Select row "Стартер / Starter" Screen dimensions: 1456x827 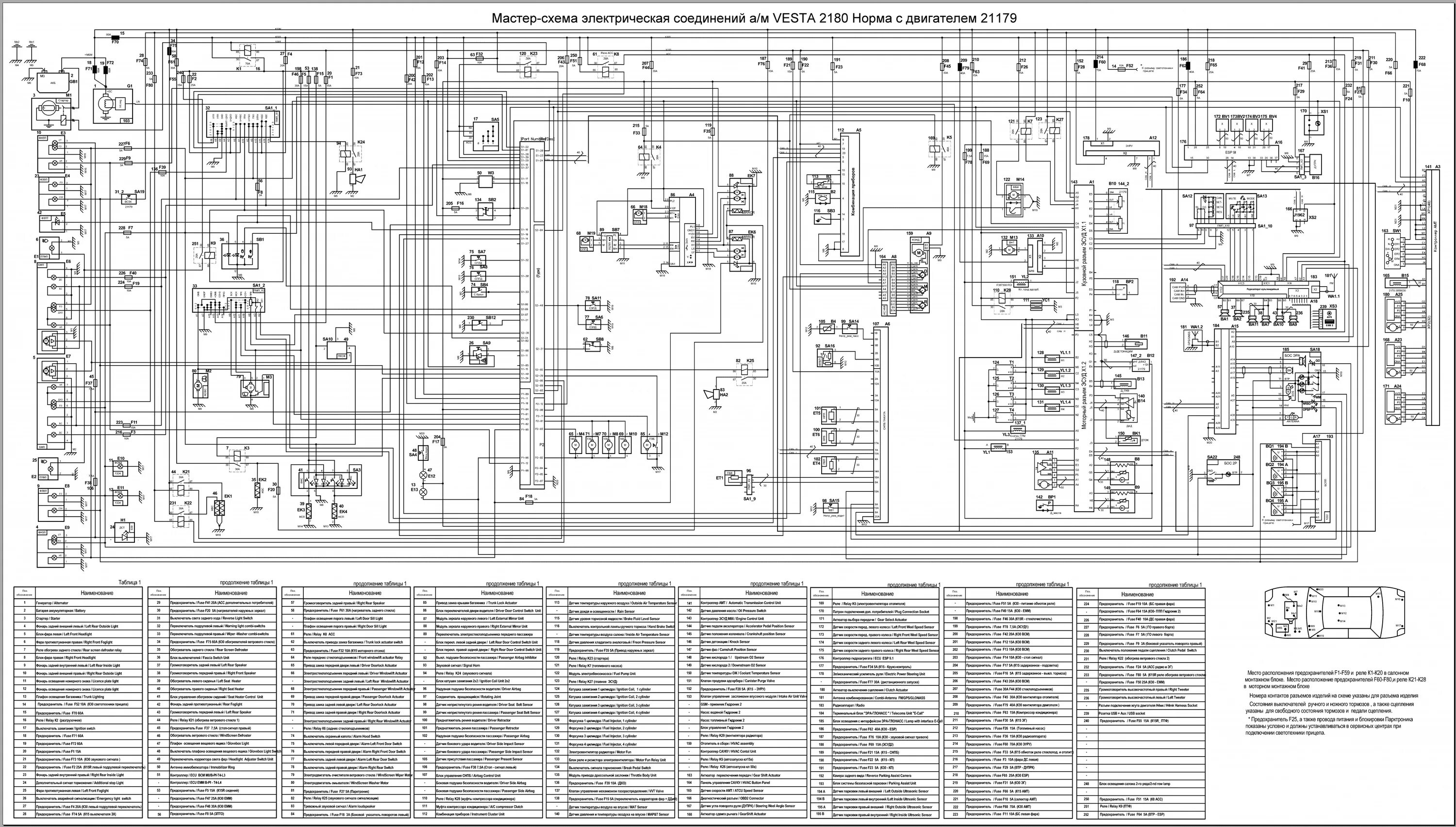79,618
